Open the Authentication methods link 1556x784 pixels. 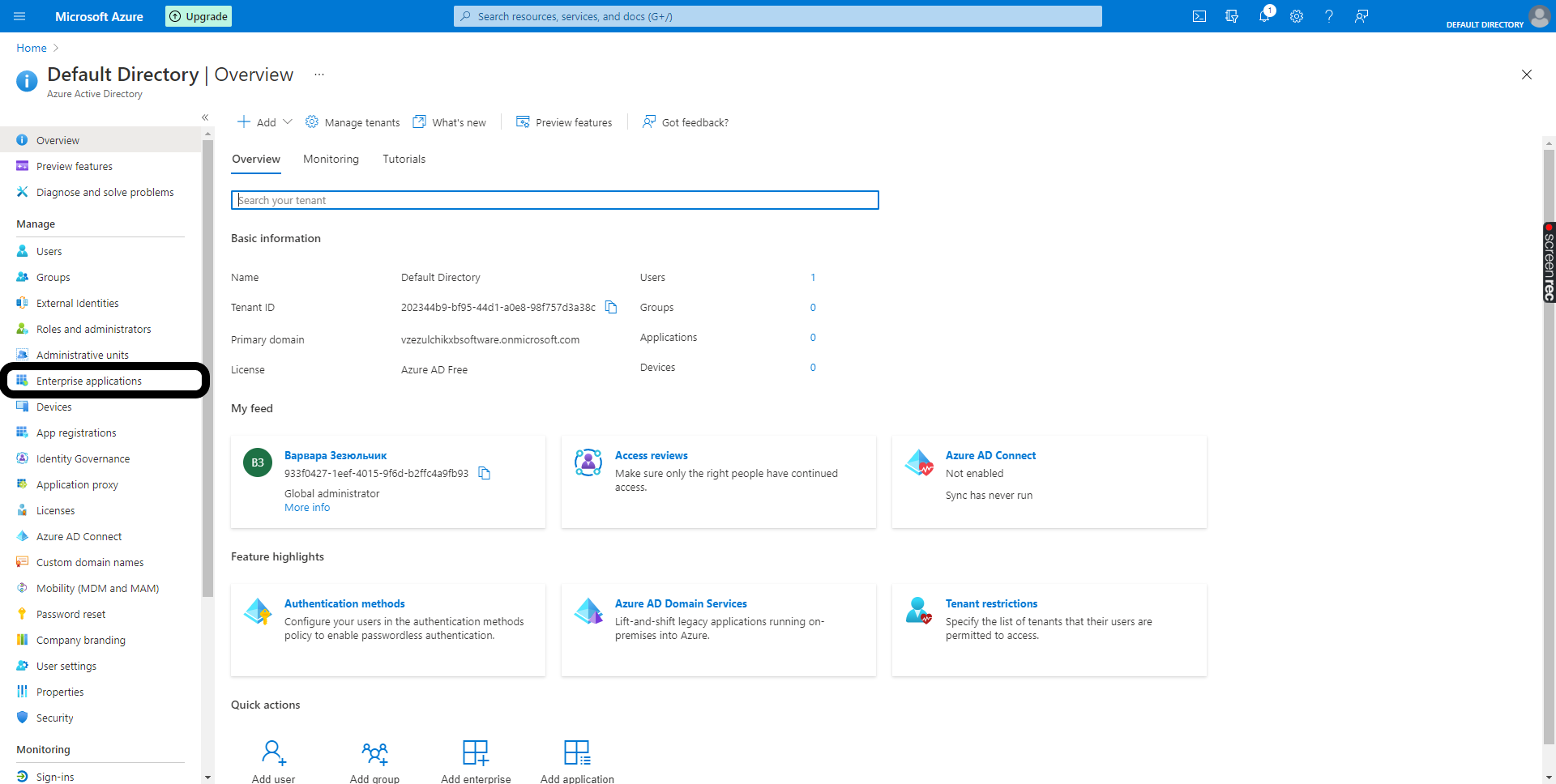[344, 603]
